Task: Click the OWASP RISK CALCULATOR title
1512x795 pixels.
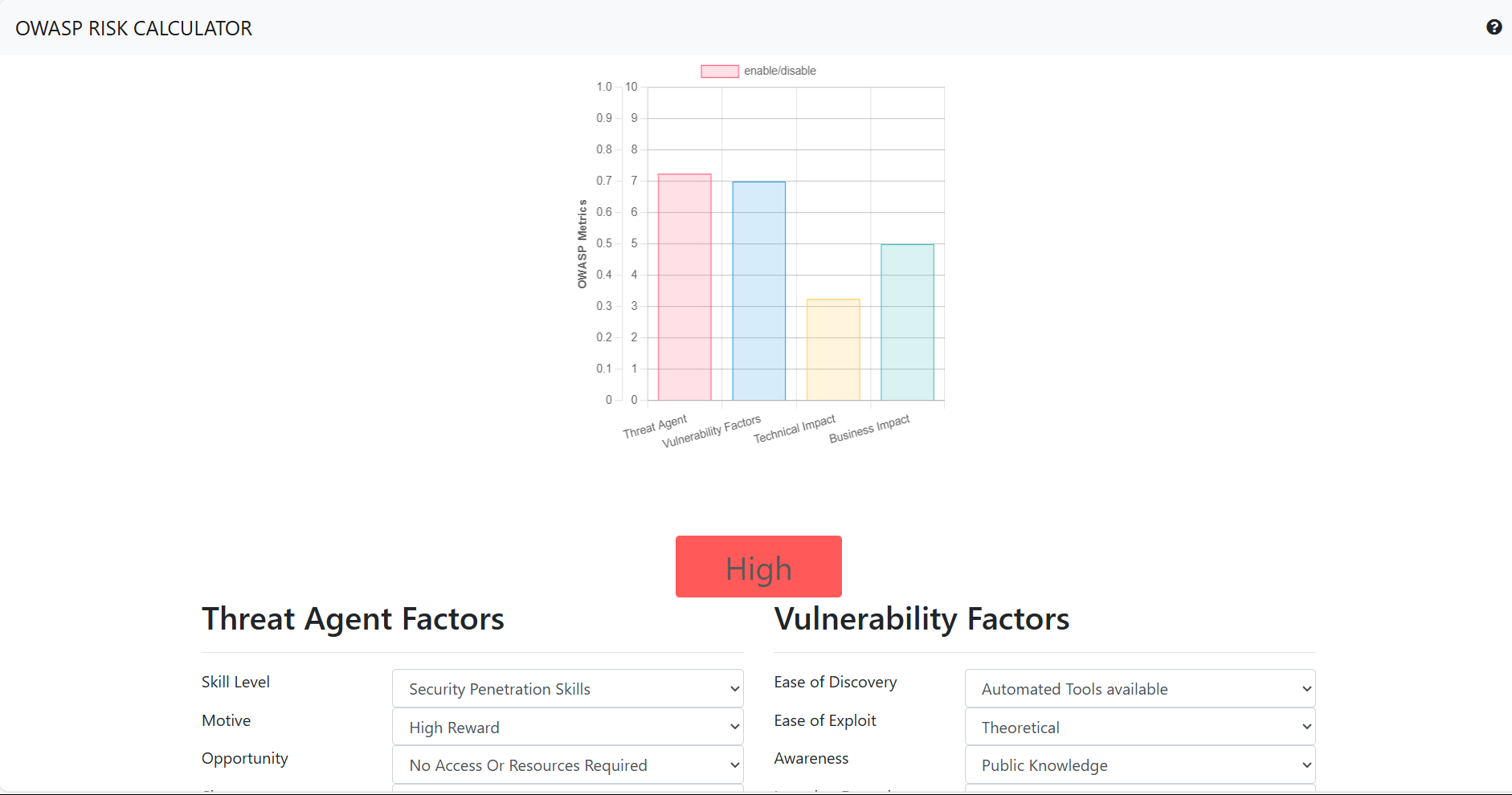Action: point(133,28)
